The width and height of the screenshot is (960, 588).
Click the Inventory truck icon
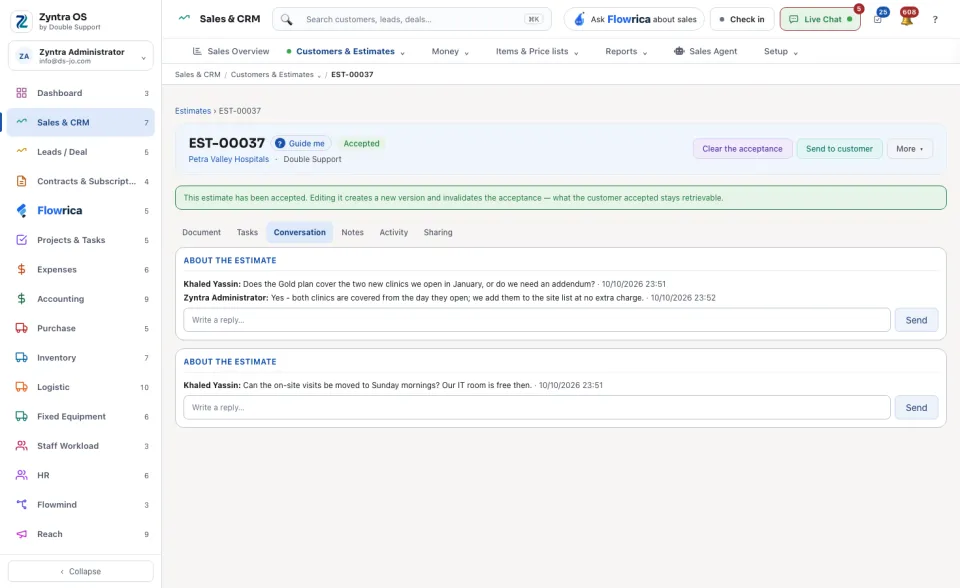pyautogui.click(x=21, y=358)
